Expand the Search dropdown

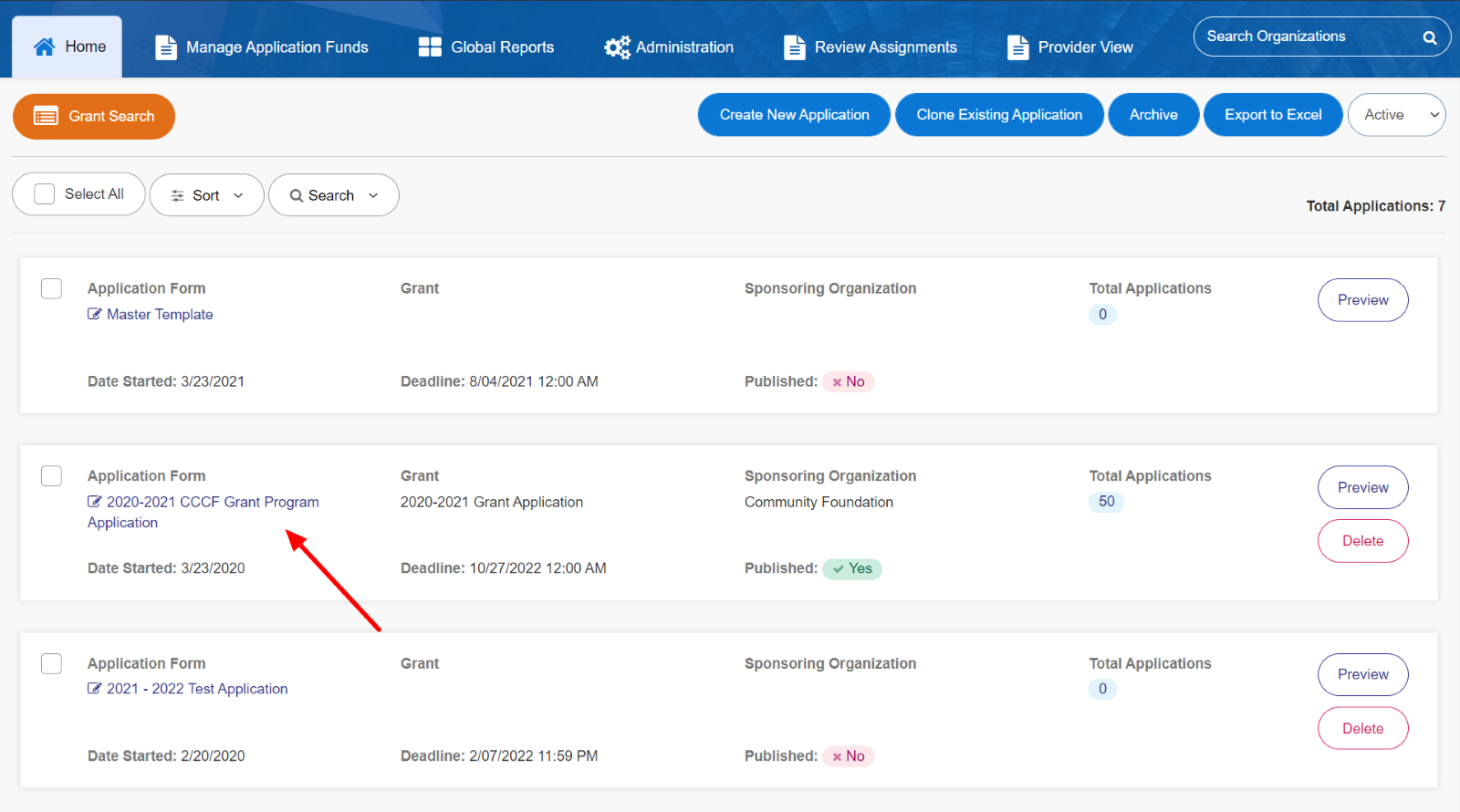334,195
